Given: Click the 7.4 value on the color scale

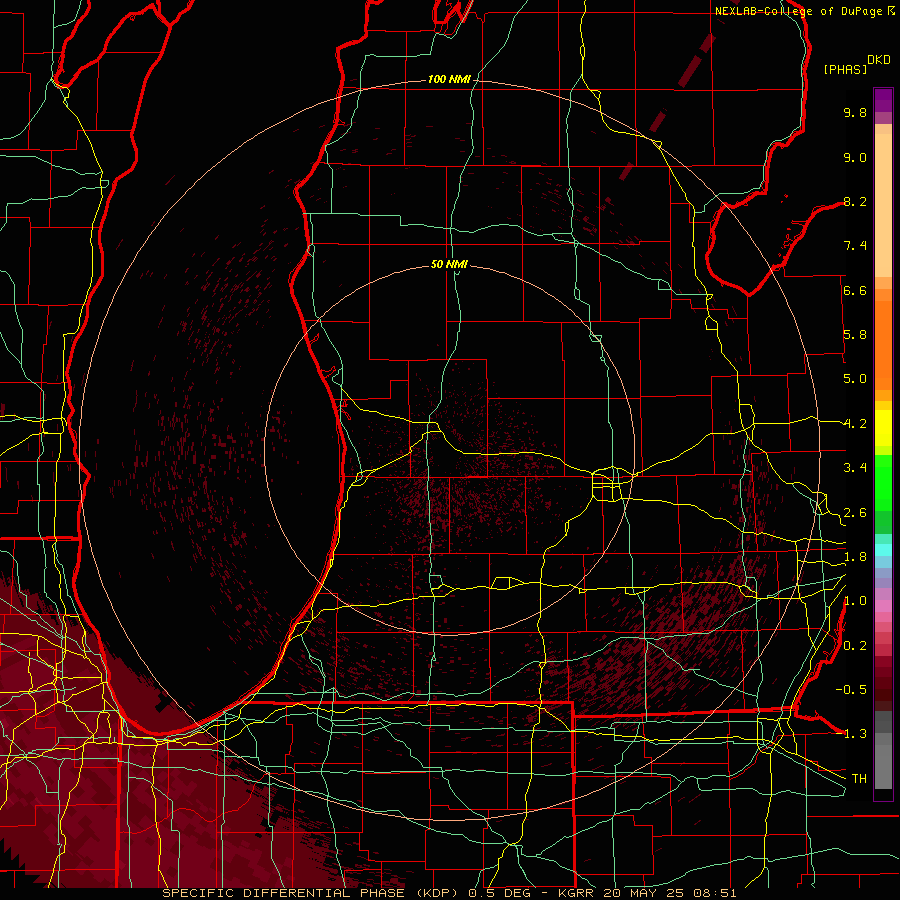Looking at the screenshot, I should coord(855,246).
